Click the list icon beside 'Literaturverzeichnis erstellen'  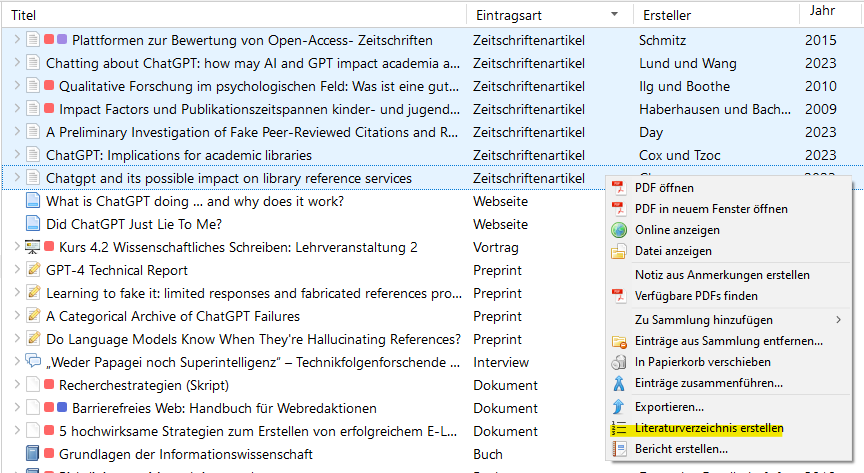619,428
